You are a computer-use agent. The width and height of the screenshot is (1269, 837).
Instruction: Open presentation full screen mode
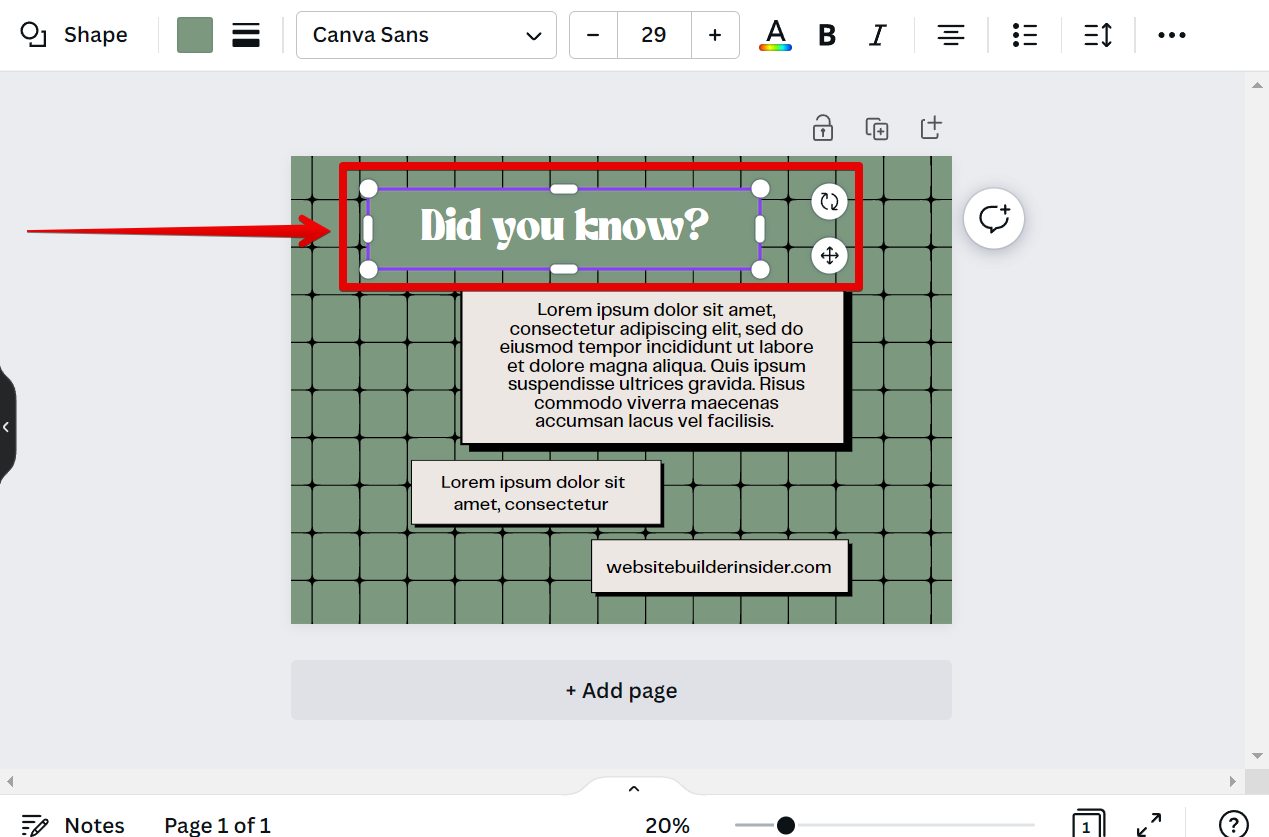tap(1148, 825)
